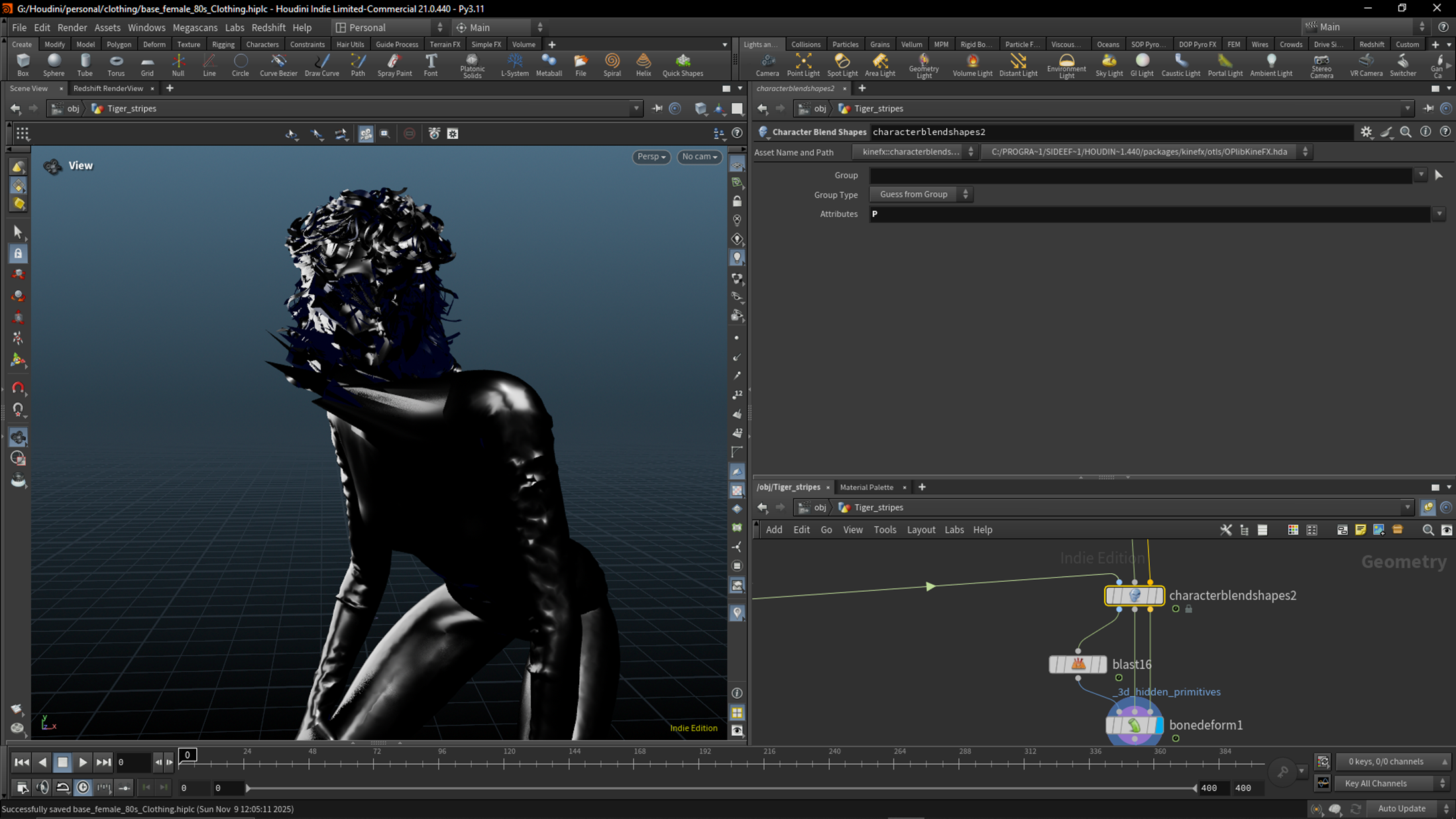Open parameter gear settings menu

pyautogui.click(x=1366, y=132)
